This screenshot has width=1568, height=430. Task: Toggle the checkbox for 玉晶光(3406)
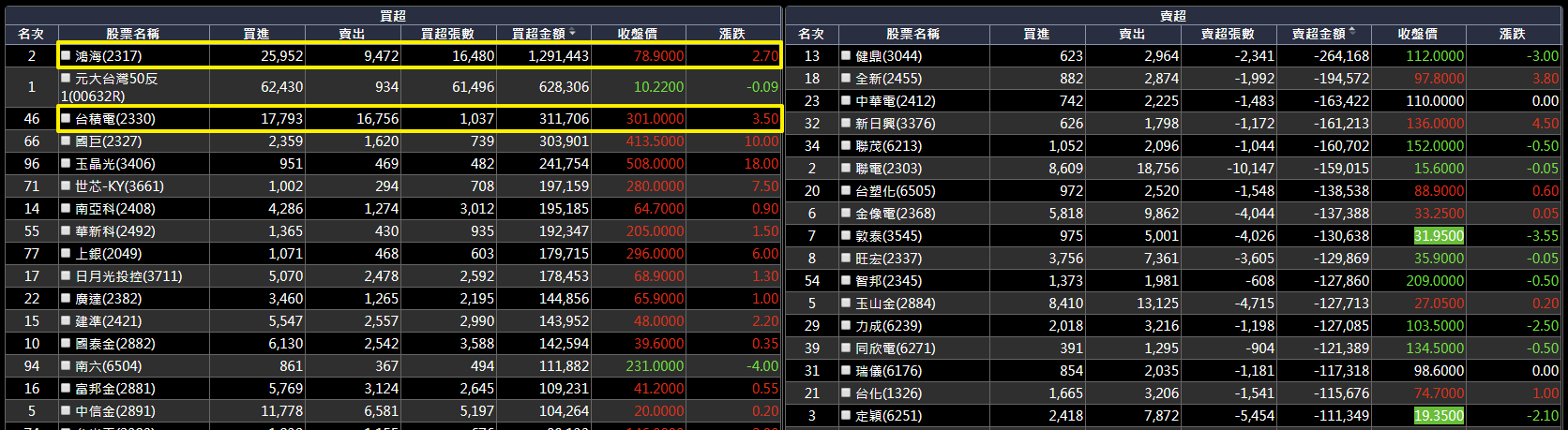point(67,164)
